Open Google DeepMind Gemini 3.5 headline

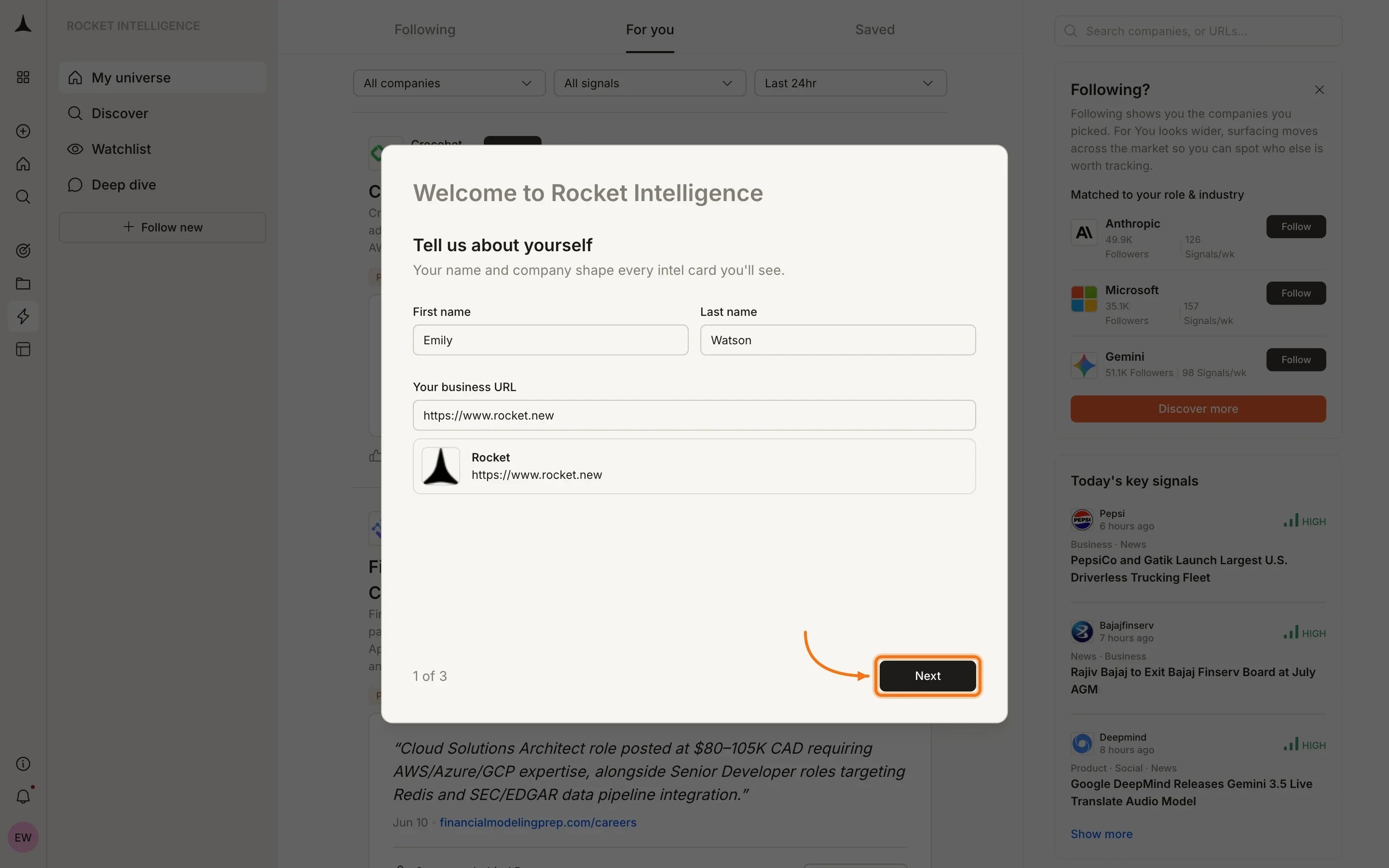click(1191, 793)
